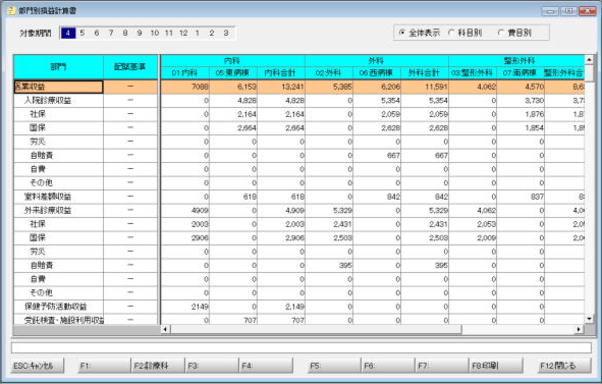Screen dimensions: 602x384
Task: Select the 室料差額収益 row
Action: pyautogui.click(x=299, y=197)
